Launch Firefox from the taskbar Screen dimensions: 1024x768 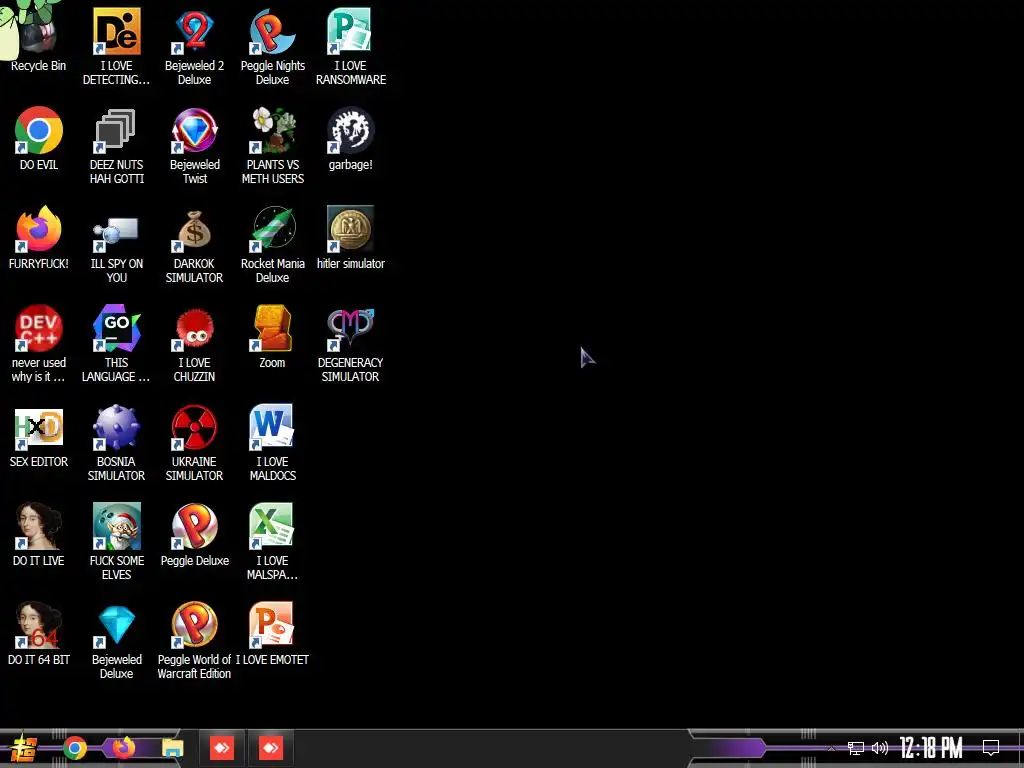[123, 748]
